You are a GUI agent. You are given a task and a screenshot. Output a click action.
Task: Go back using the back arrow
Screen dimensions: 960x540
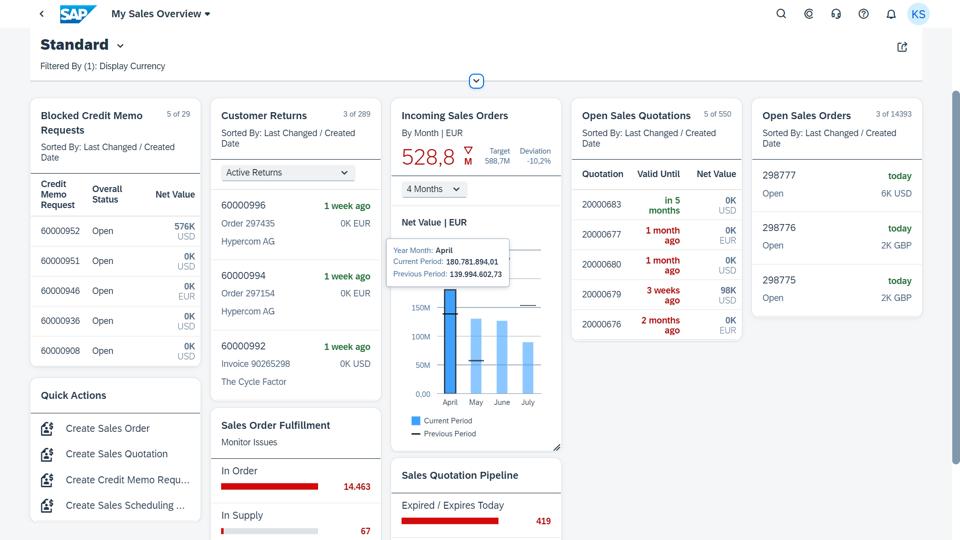42,13
